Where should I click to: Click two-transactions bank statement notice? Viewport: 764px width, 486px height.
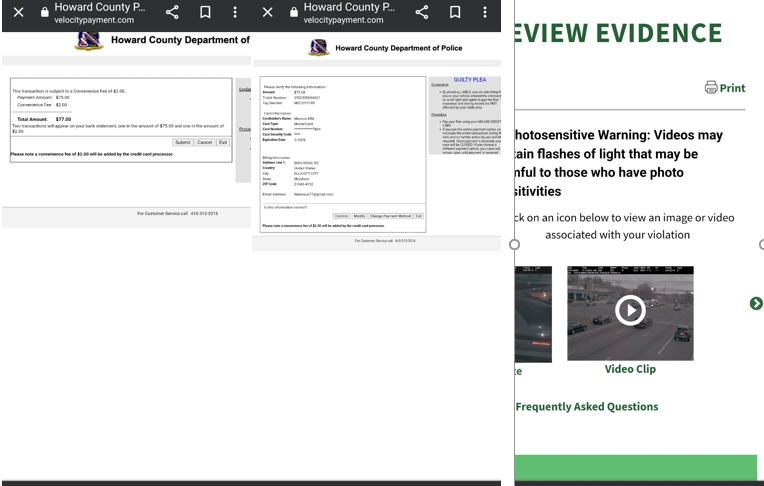coord(118,129)
